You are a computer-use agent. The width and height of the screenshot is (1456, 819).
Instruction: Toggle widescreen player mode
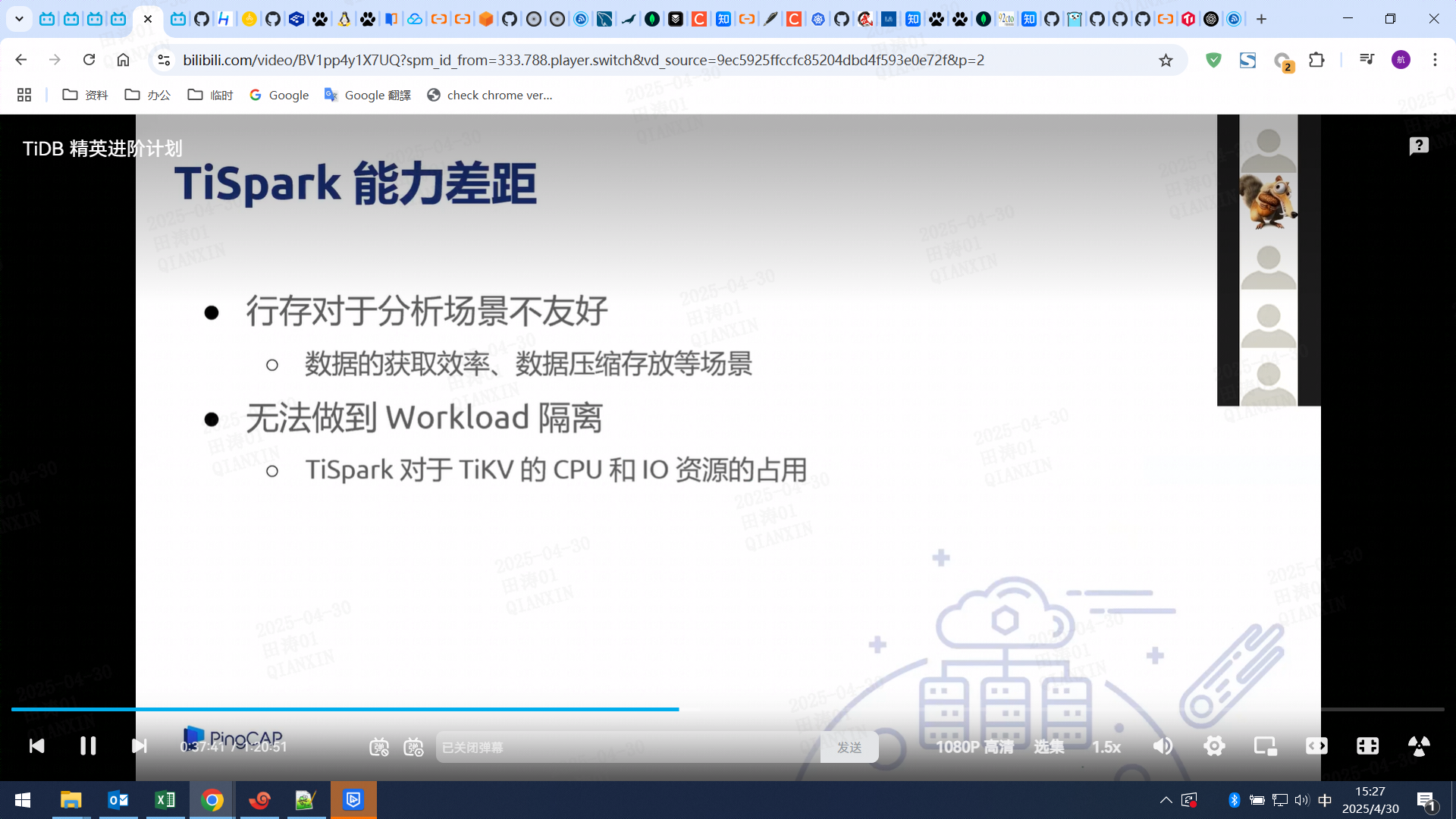coord(1316,746)
